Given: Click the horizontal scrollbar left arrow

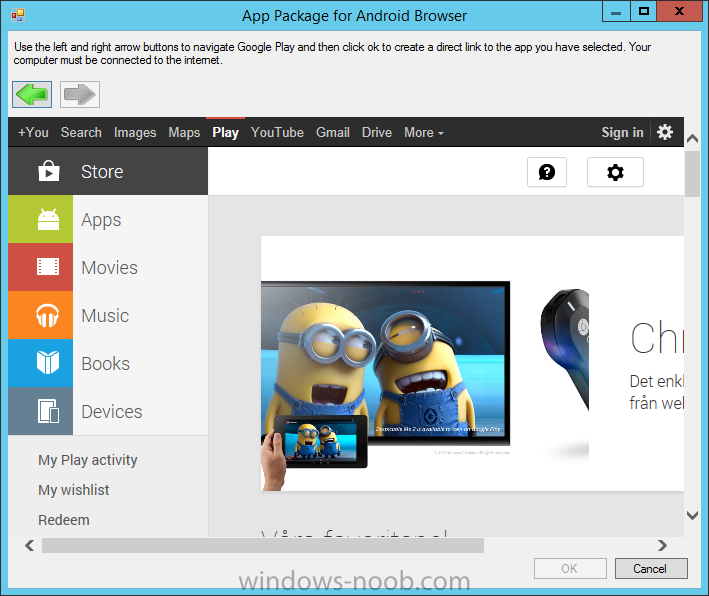Looking at the screenshot, I should 30,546.
